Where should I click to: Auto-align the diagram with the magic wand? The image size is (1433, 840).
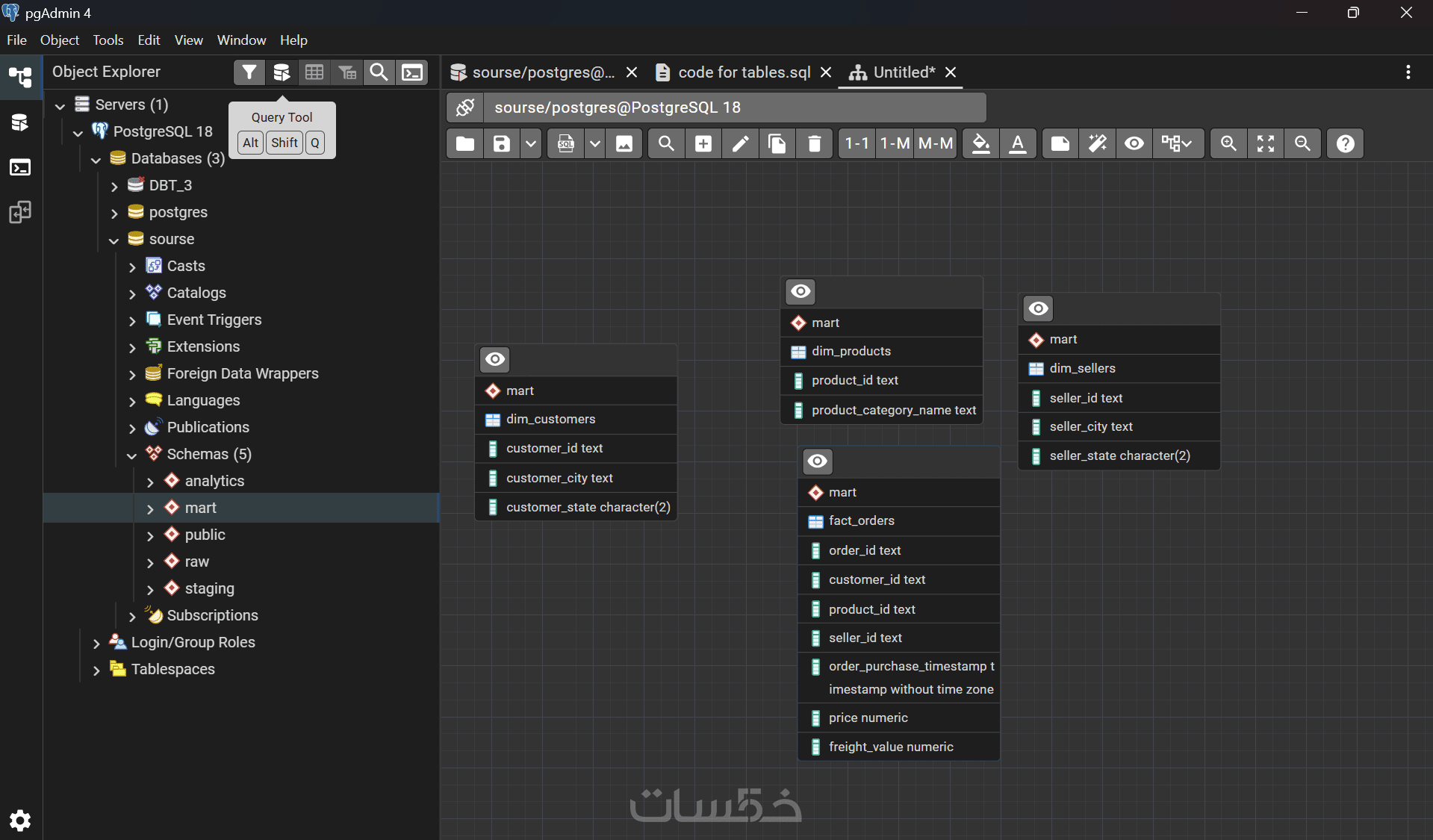(1097, 143)
